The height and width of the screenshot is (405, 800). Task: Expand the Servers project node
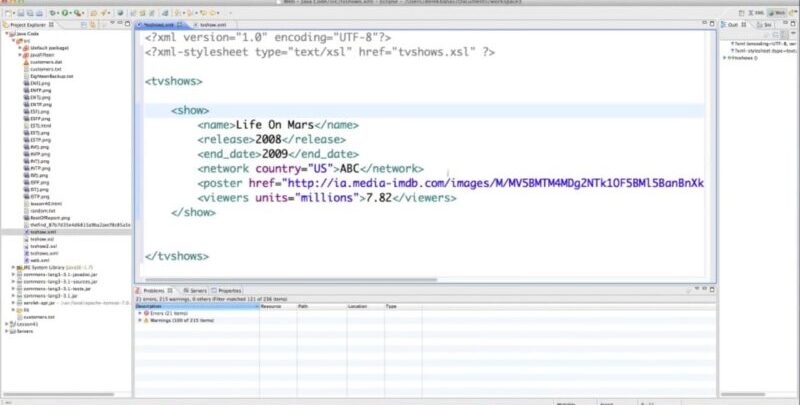[x=7, y=331]
